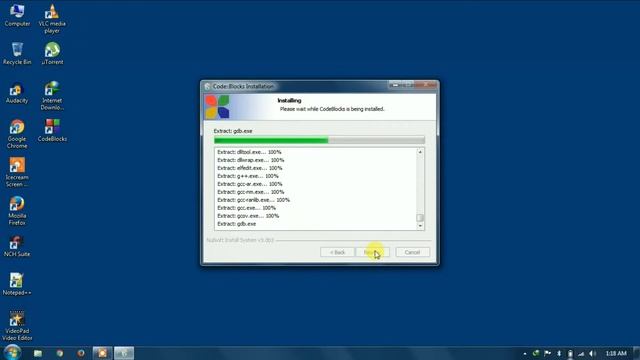Click the install log scrollbar up arrow
This screenshot has height=360, width=640.
pos(420,152)
